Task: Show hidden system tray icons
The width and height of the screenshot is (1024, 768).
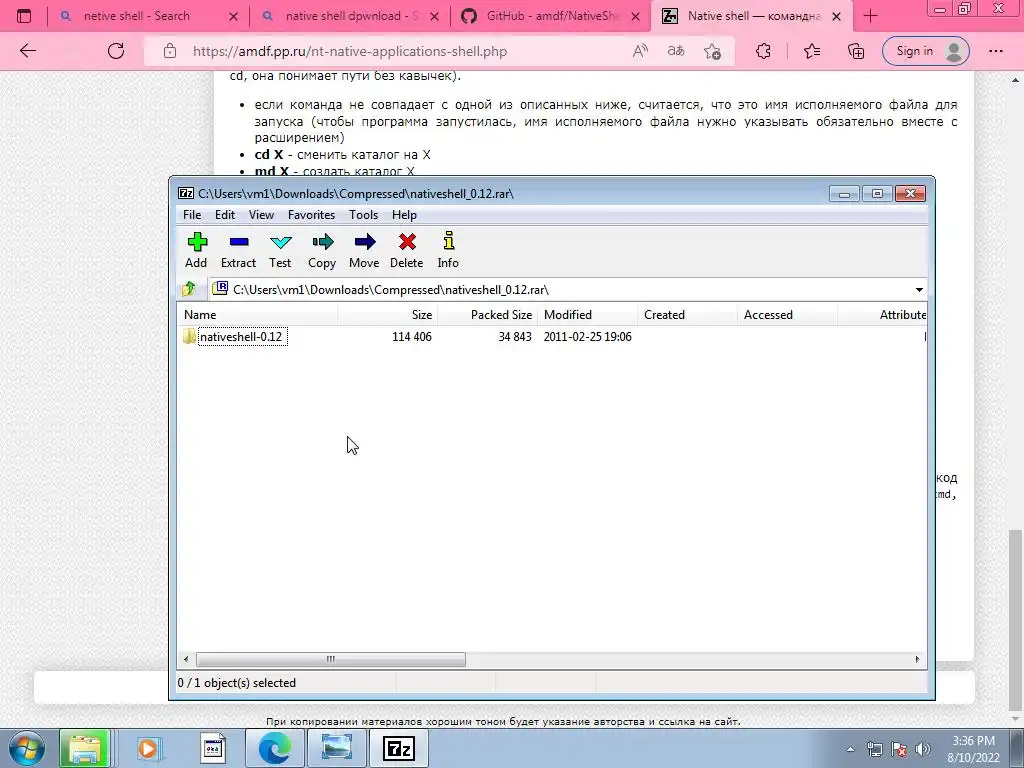Action: coord(850,749)
